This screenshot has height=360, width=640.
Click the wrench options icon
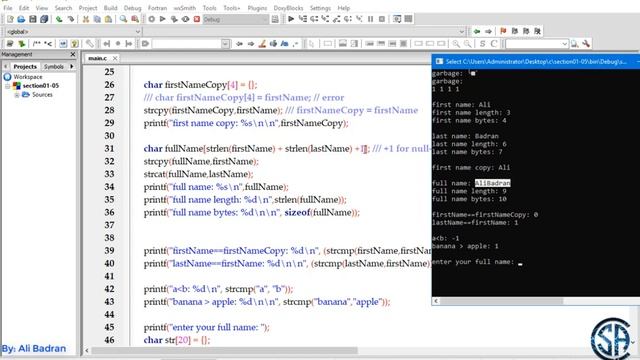586,43
